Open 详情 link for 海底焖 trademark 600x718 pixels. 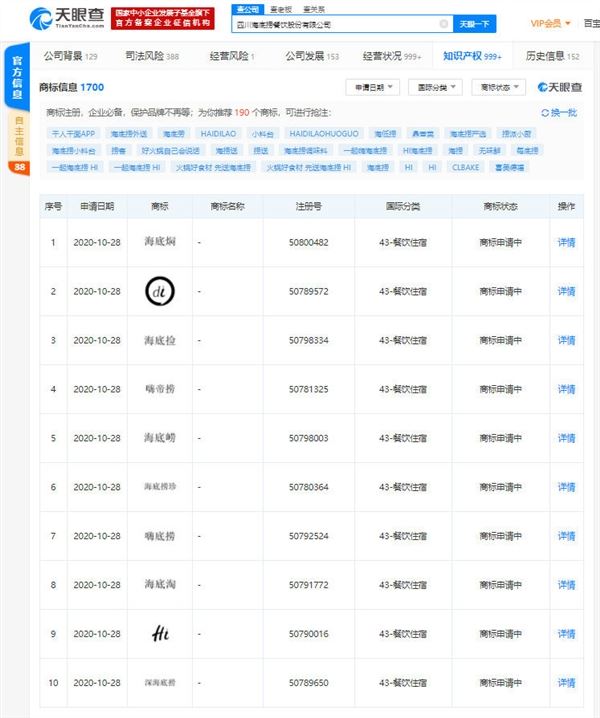coord(566,242)
